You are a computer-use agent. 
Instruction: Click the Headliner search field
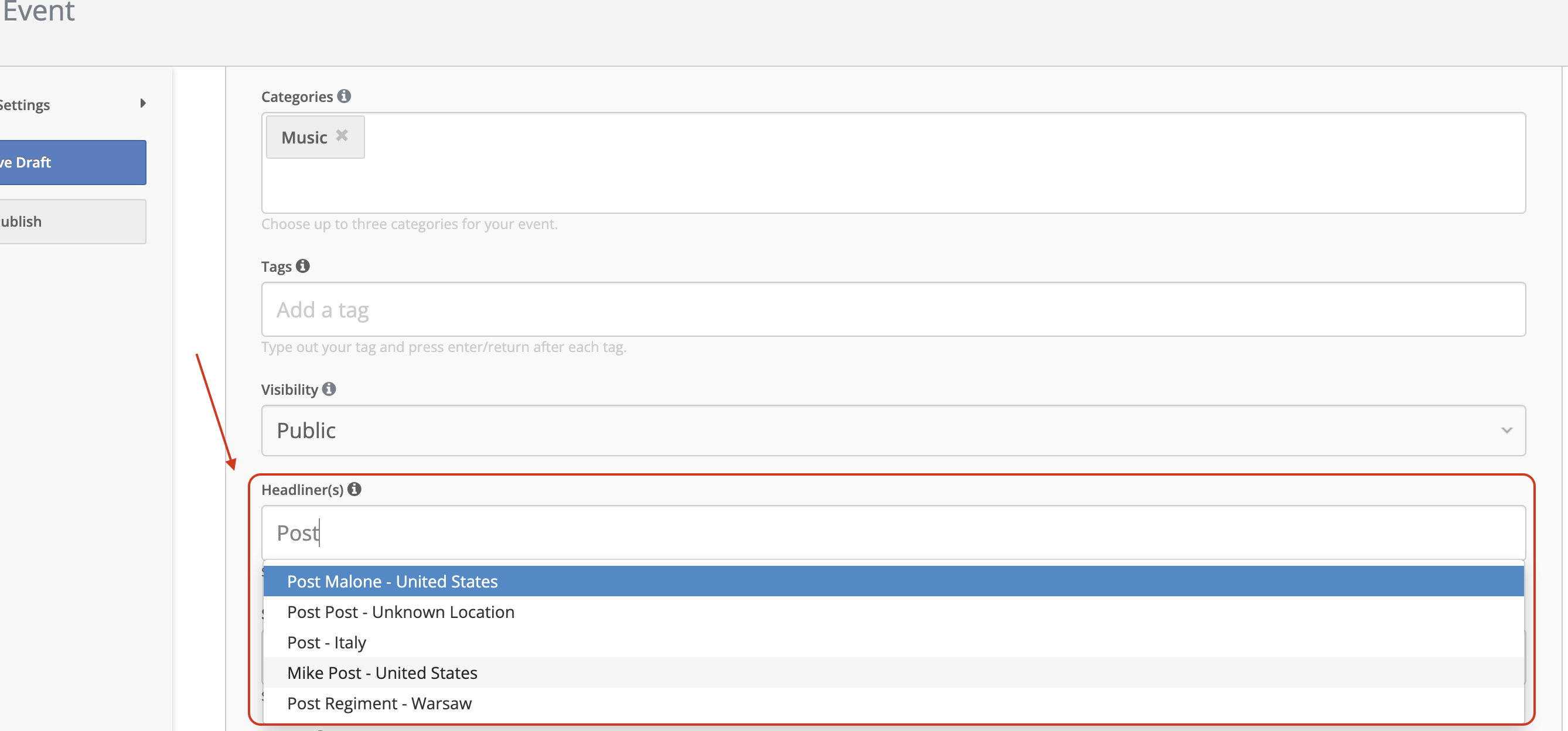[x=893, y=532]
